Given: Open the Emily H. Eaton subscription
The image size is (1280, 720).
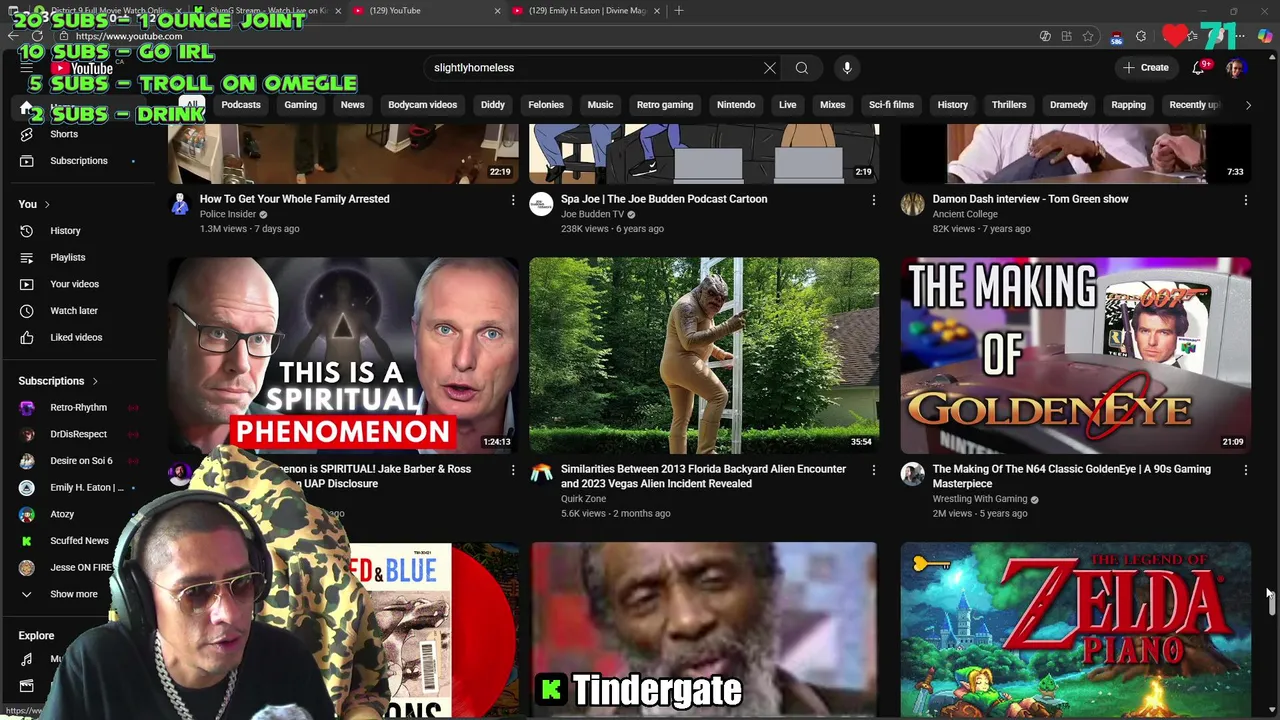Looking at the screenshot, I should click(x=86, y=488).
